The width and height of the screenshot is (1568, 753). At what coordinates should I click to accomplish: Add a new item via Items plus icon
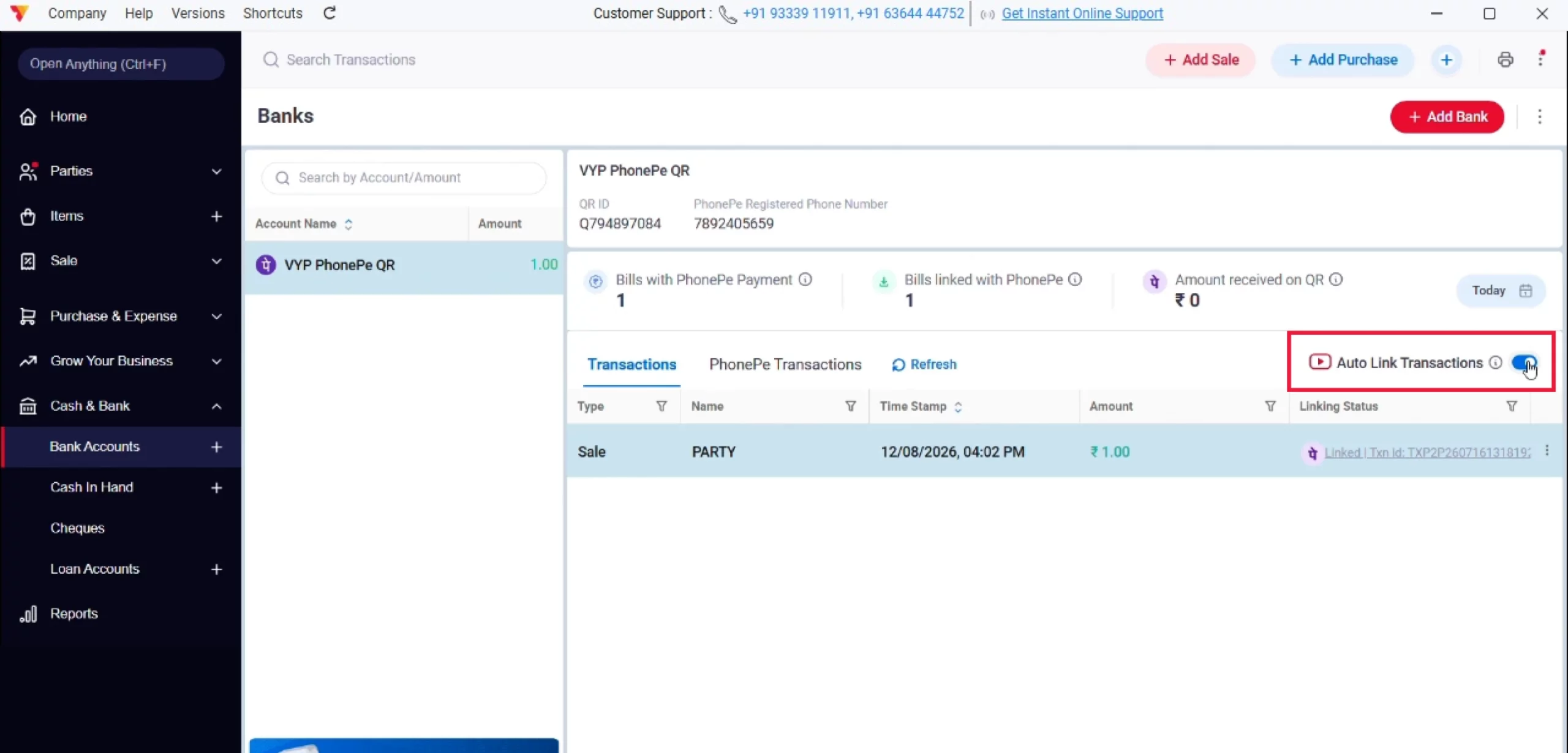216,216
